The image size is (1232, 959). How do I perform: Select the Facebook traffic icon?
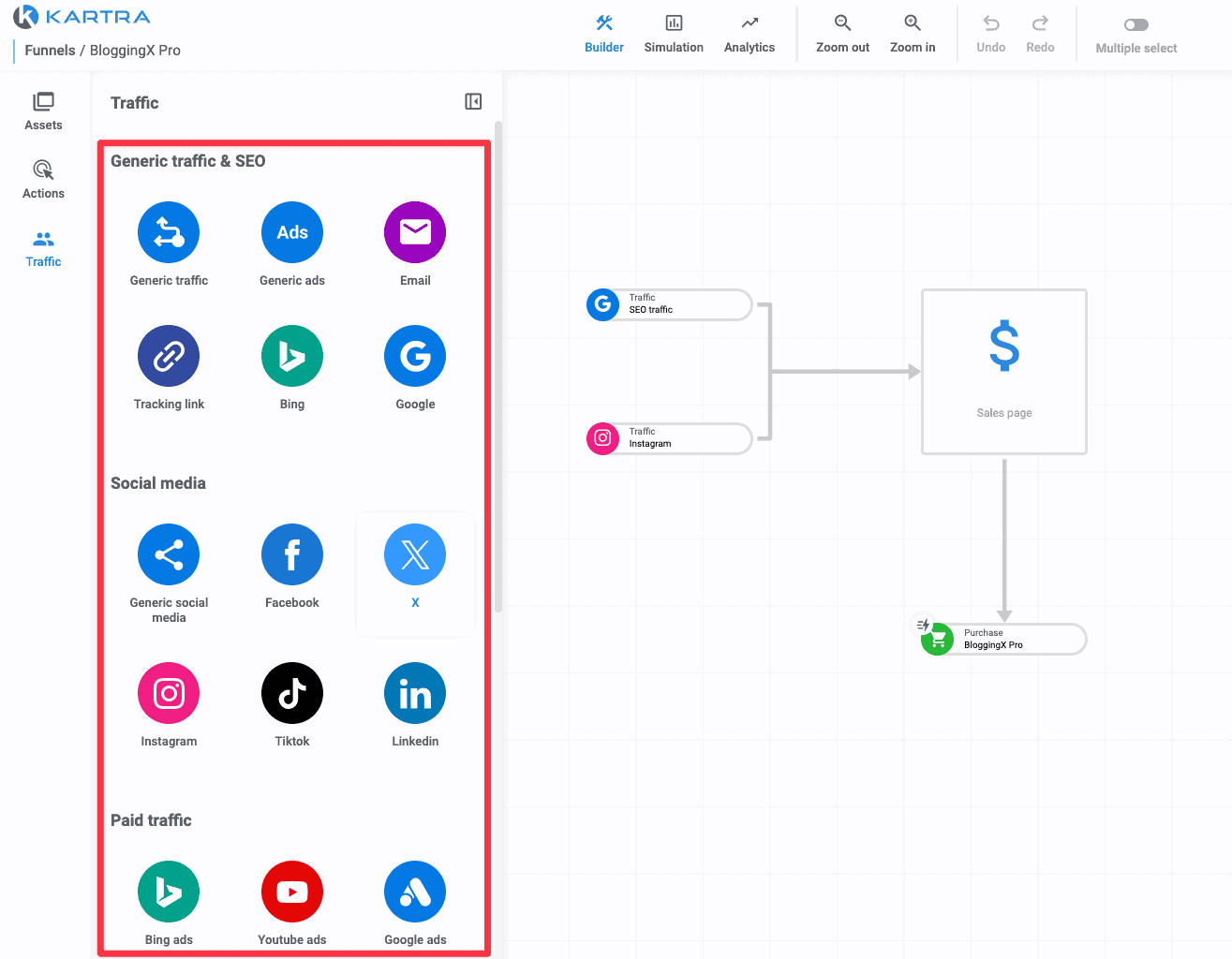click(292, 554)
